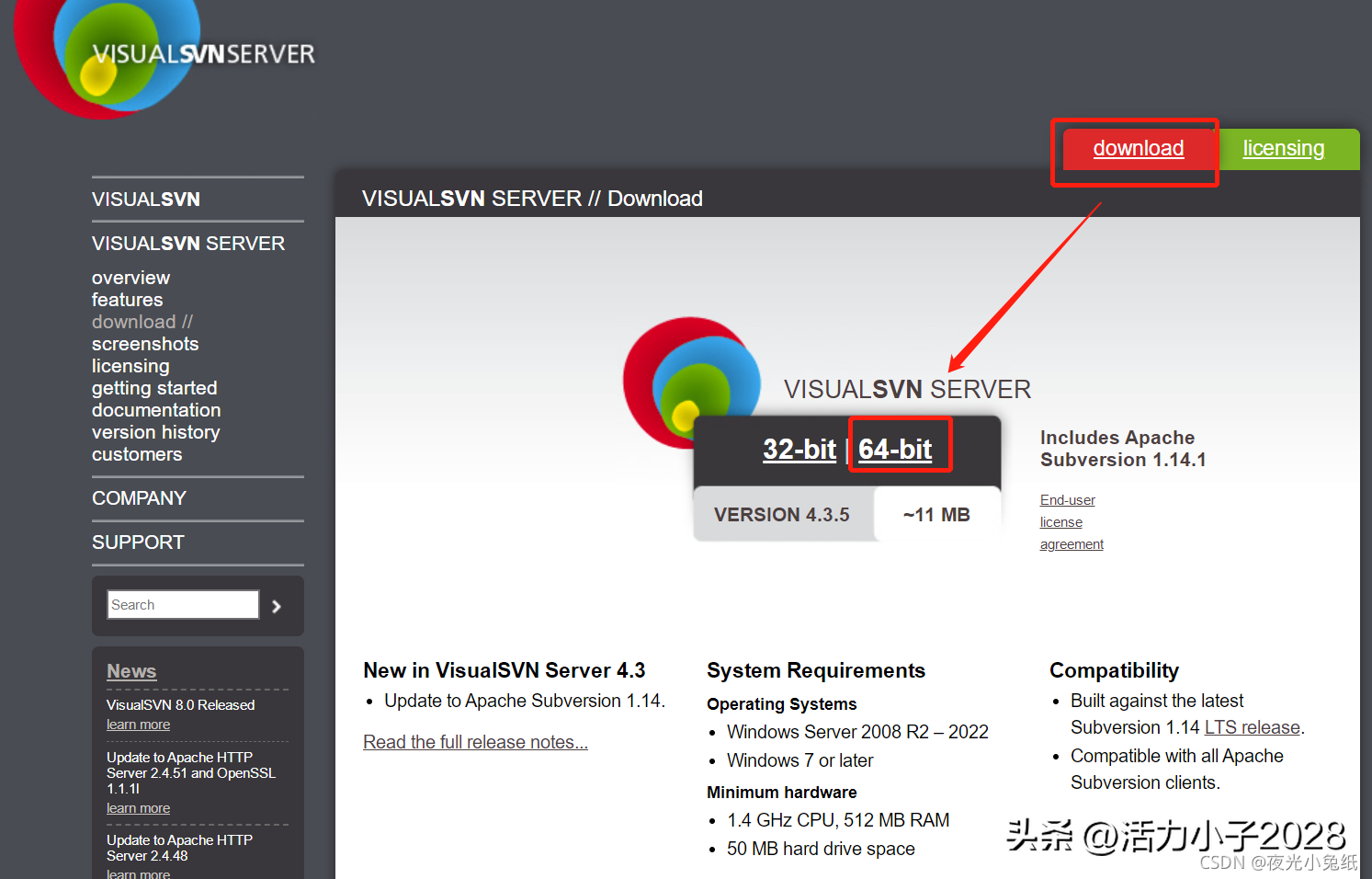
Task: Open the COMPANY sidebar section
Action: click(139, 498)
